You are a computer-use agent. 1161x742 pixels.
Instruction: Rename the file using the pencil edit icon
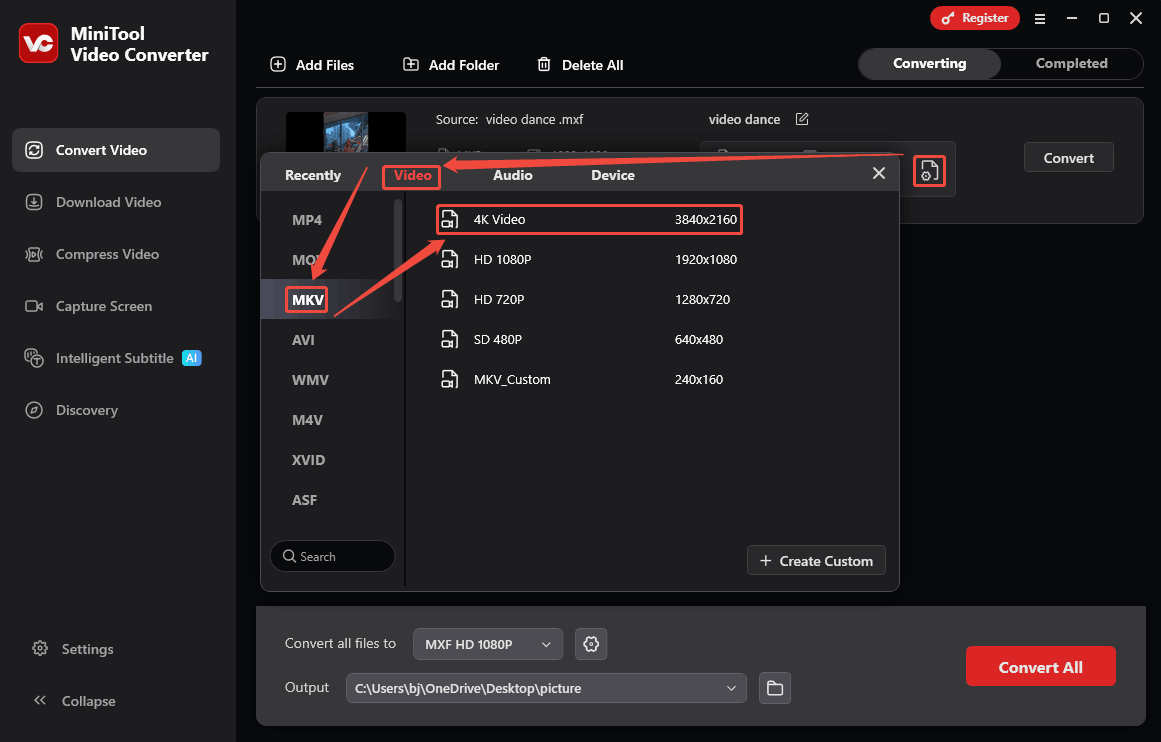[x=802, y=118]
